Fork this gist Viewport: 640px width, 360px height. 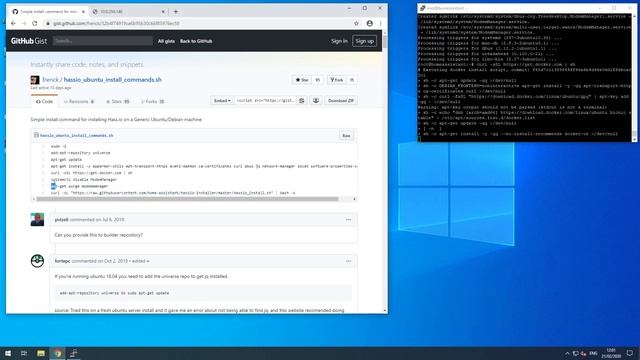337,80
